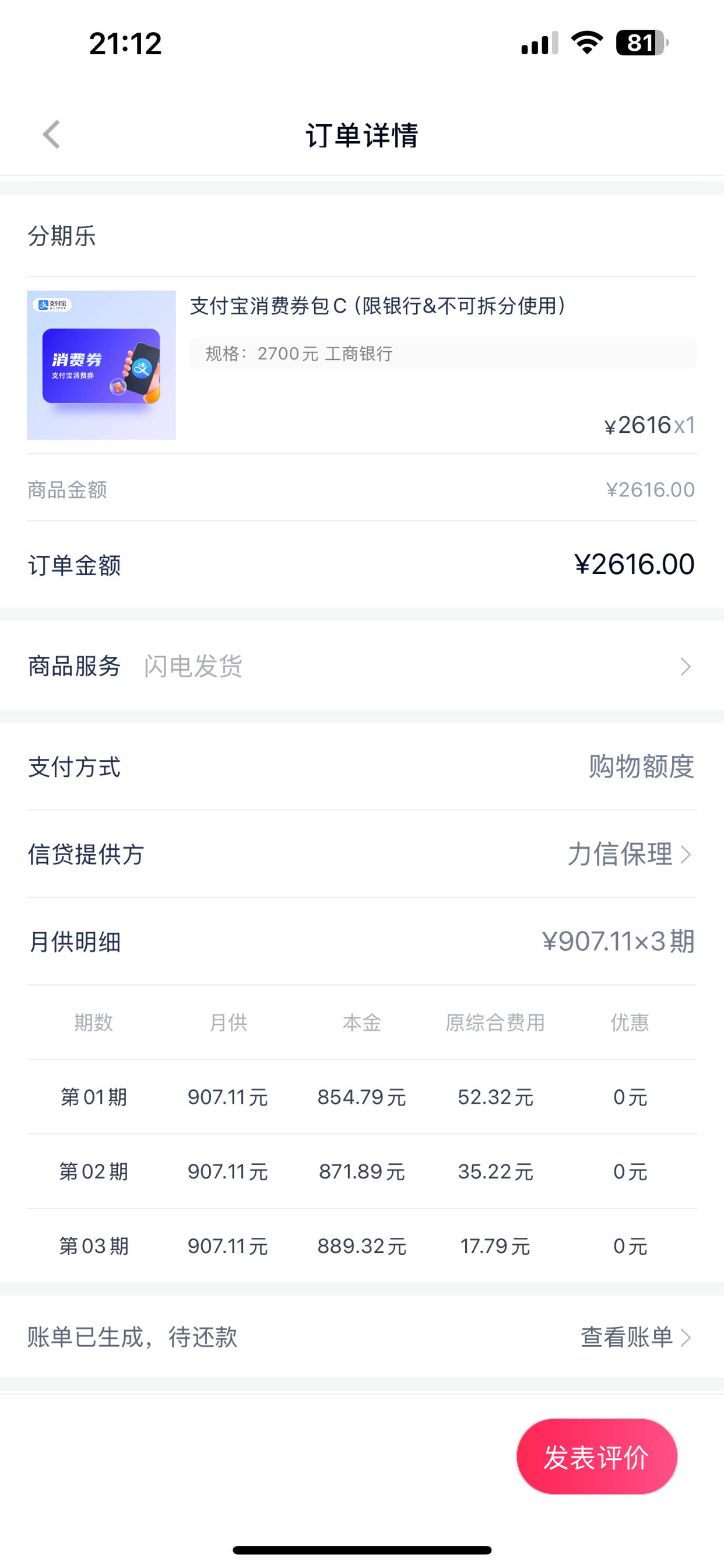
Task: Tap the 订单金额 ¥2616.00 value
Action: click(x=634, y=564)
